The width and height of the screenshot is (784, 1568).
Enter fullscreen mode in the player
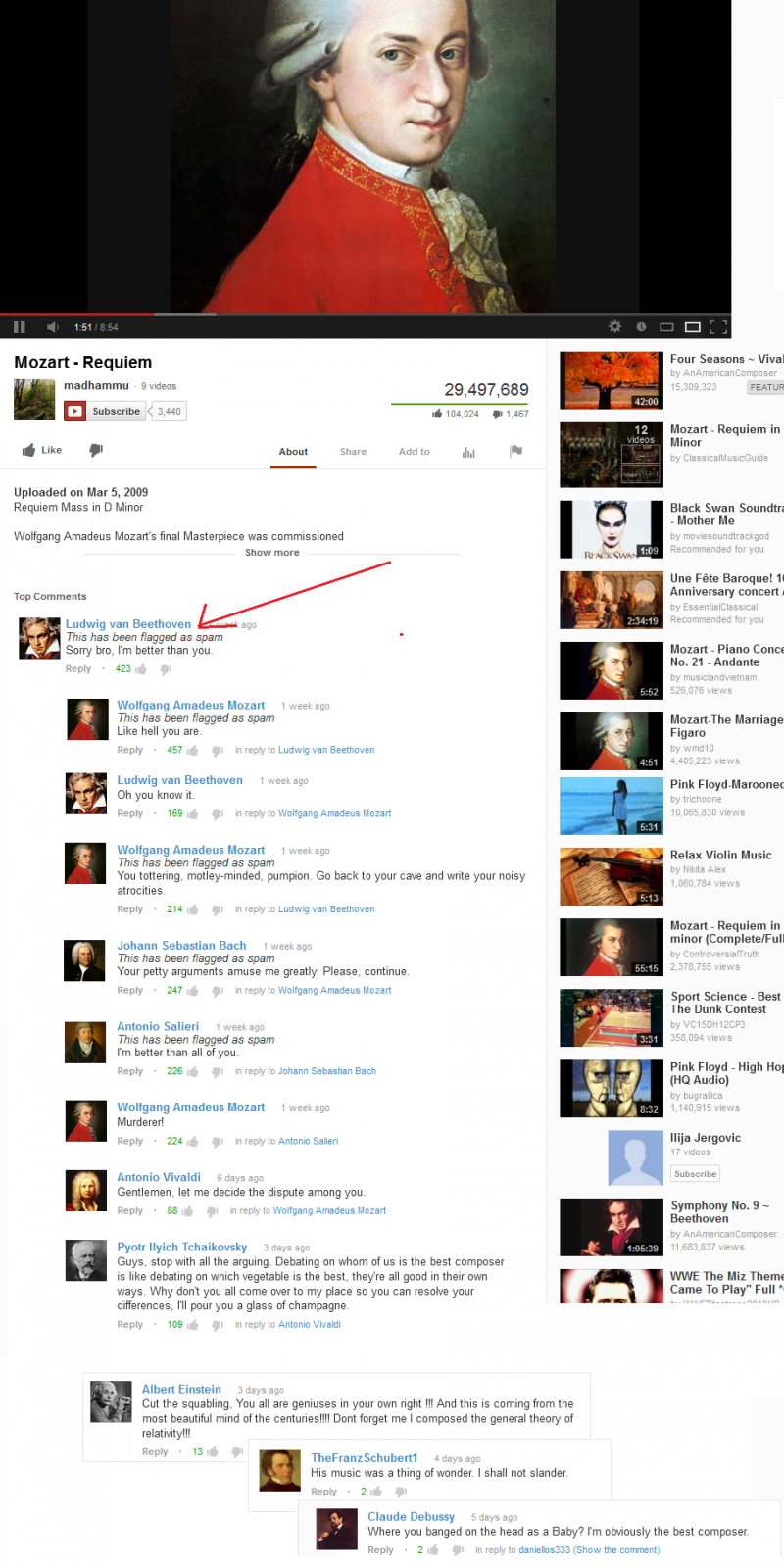(x=718, y=327)
